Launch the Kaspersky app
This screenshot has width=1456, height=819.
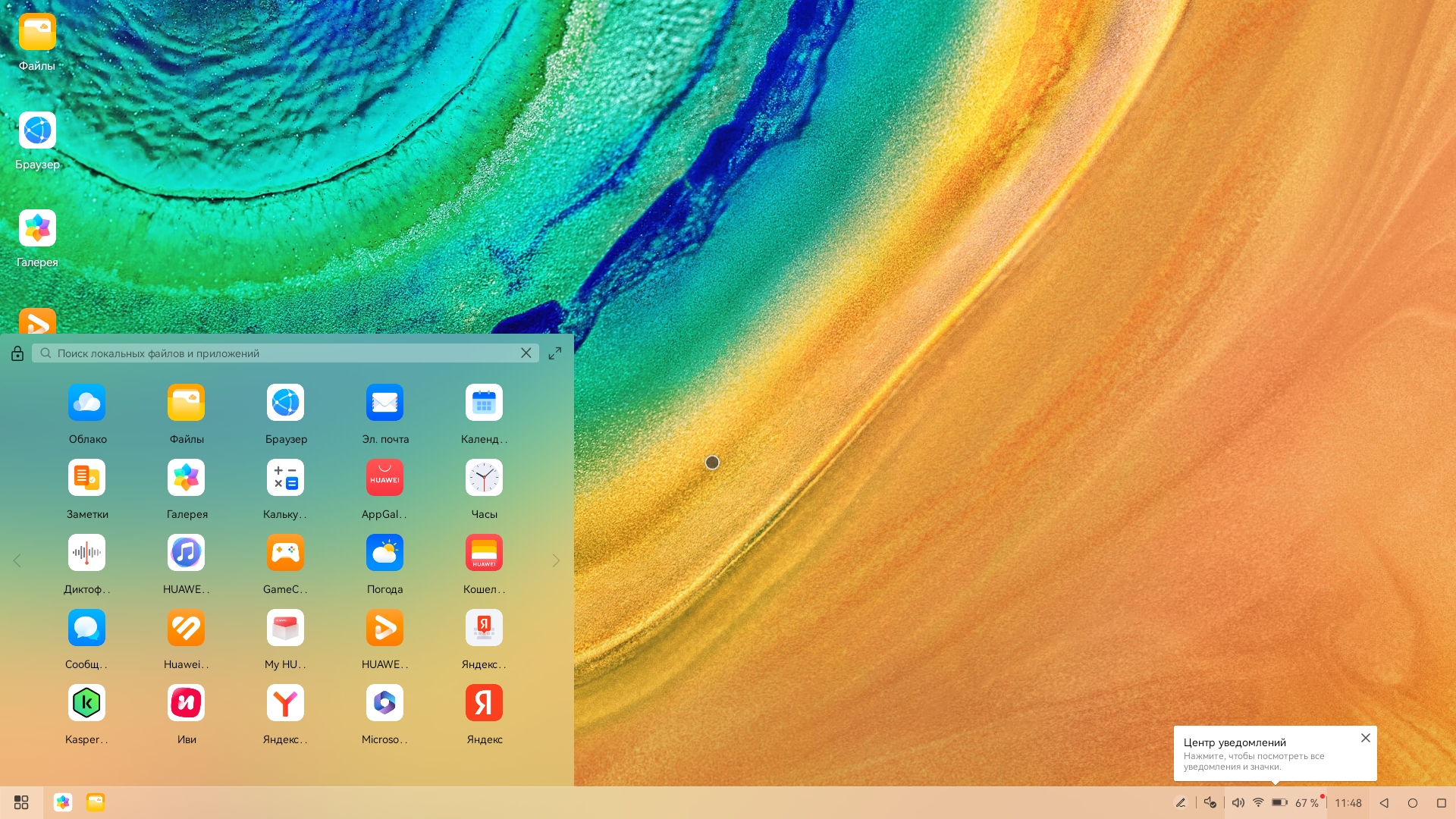(x=86, y=703)
